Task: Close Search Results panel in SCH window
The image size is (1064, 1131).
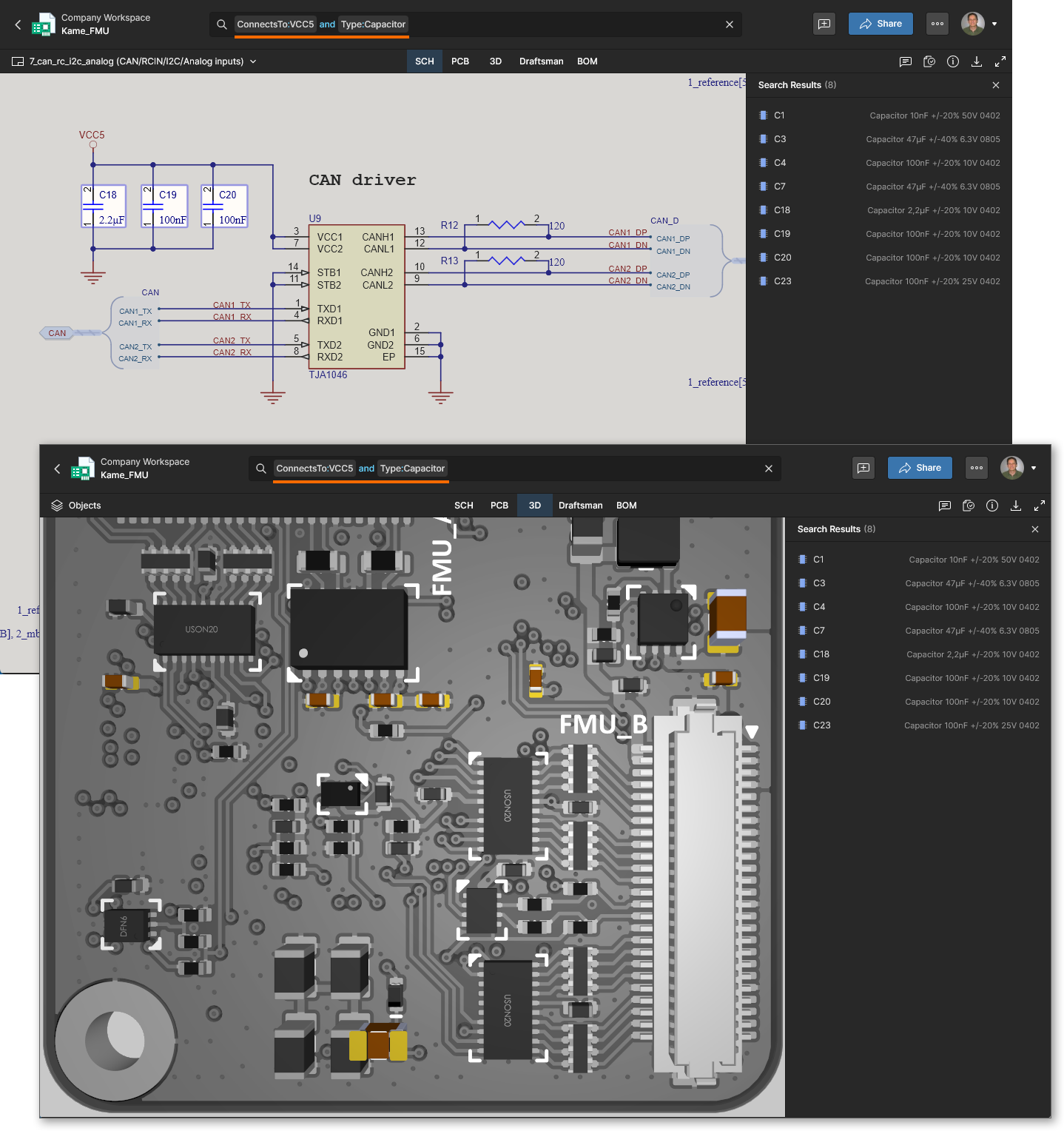Action: [996, 85]
